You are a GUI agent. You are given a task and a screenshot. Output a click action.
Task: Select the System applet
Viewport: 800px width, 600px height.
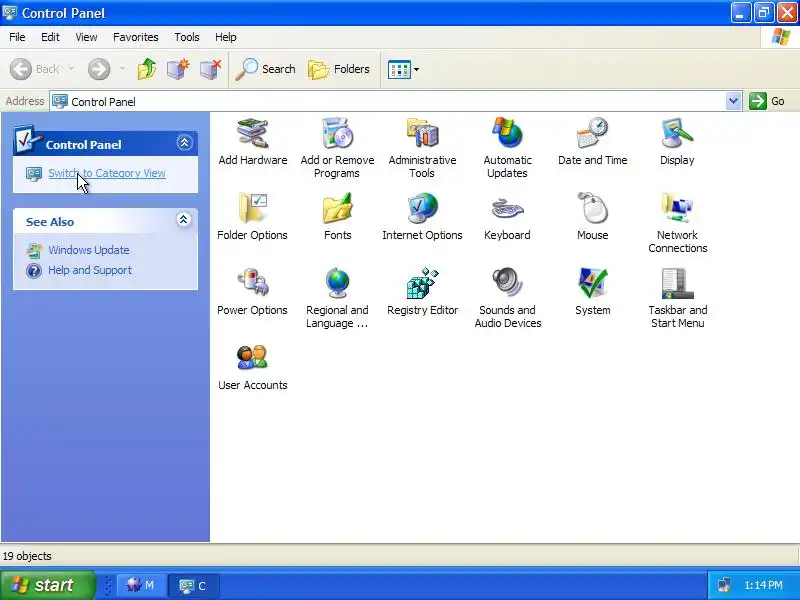[x=592, y=292]
